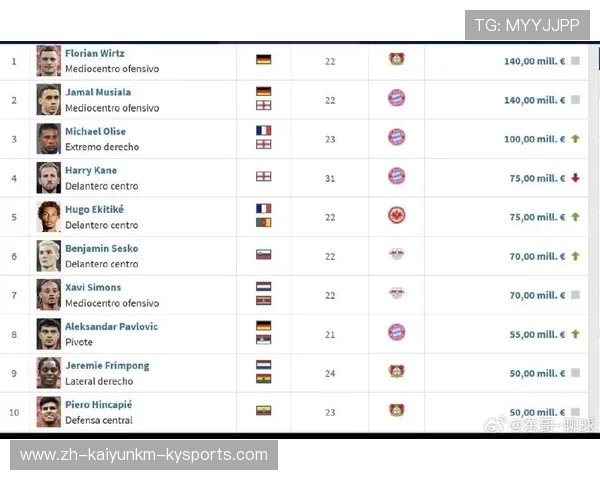Click Jeremie Frimpong's name
This screenshot has height=480, width=600.
click(x=107, y=365)
